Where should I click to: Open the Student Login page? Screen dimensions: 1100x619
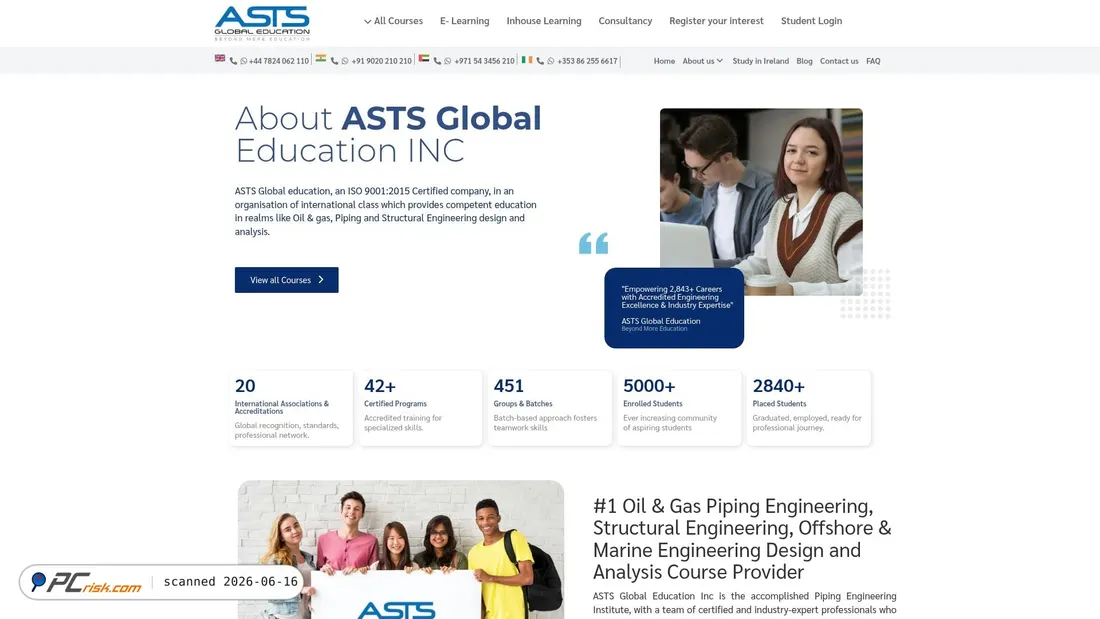click(x=812, y=21)
